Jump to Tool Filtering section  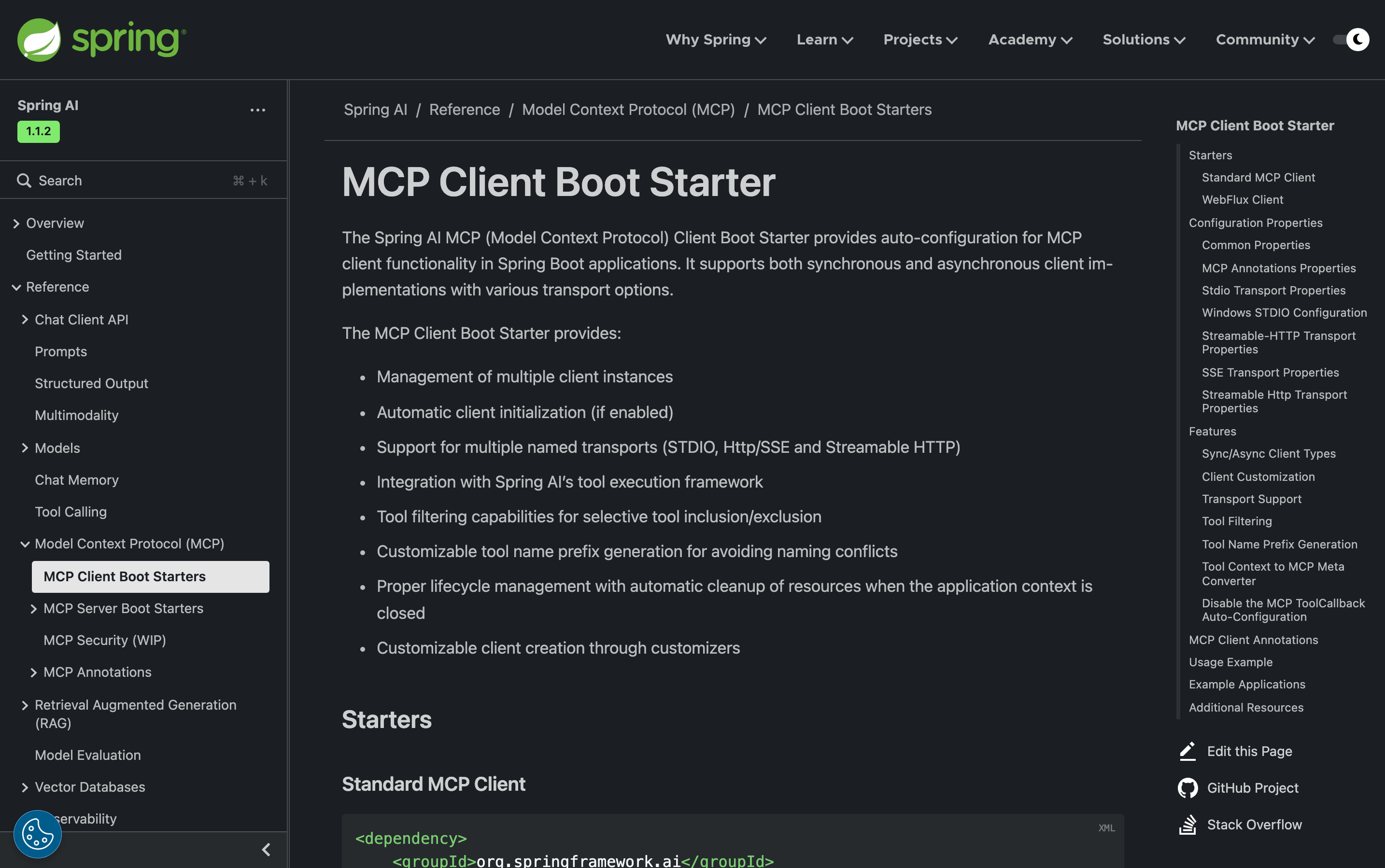coord(1236,521)
